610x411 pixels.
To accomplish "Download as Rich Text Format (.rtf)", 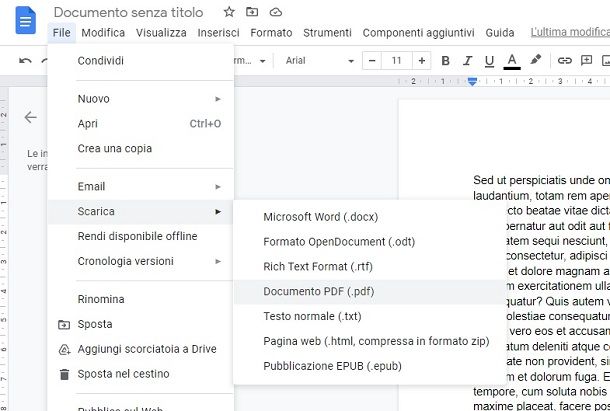I will coord(370,267).
